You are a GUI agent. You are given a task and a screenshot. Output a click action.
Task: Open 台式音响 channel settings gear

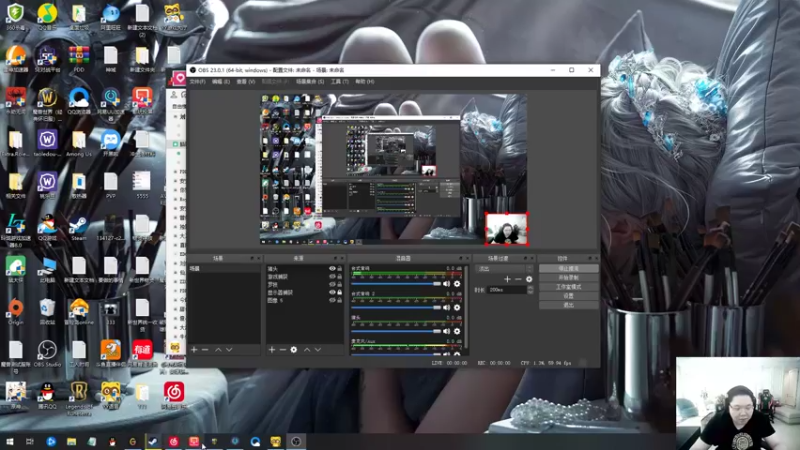coord(457,284)
